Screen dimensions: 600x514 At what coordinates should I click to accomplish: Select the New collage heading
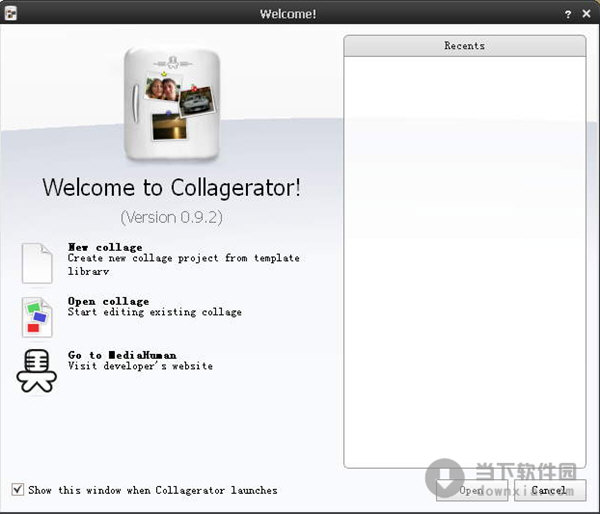pos(105,247)
